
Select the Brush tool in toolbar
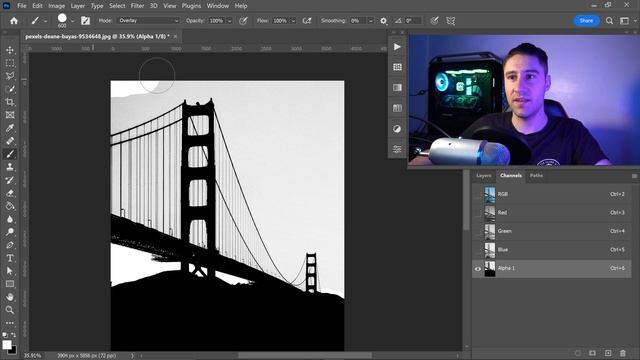click(10, 154)
